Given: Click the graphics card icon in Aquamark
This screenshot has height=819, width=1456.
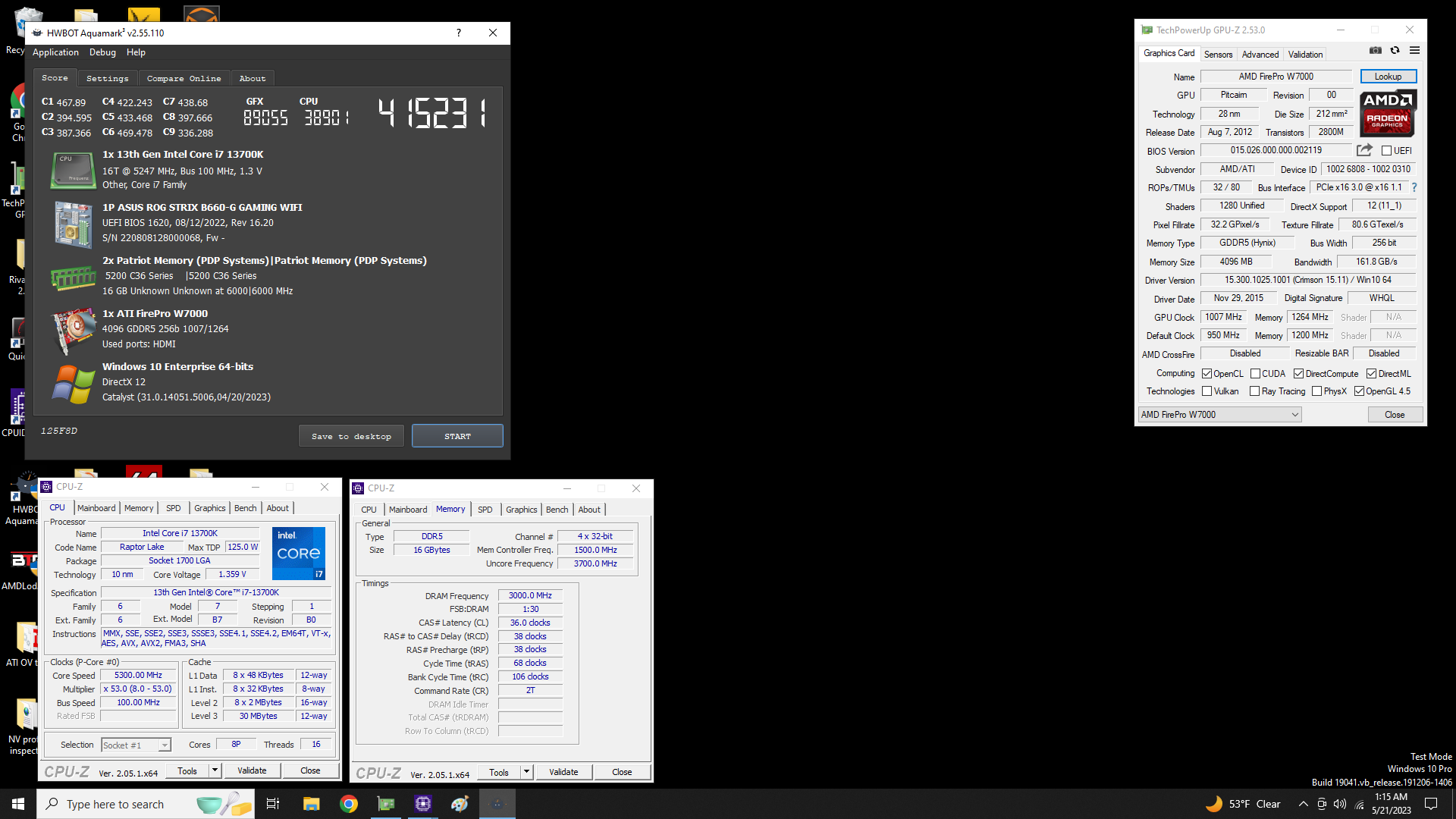Looking at the screenshot, I should coord(73,331).
